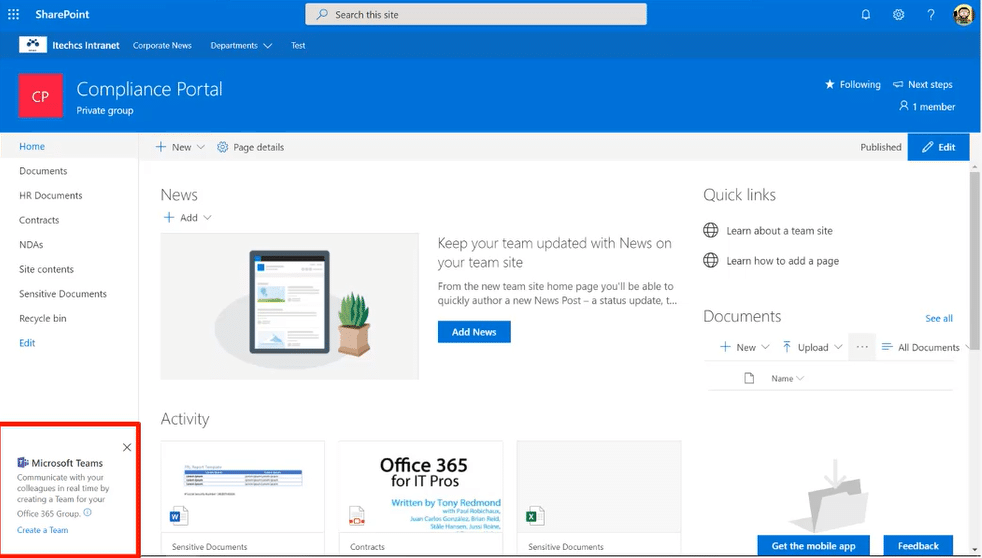Open the user profile avatar

(963, 14)
